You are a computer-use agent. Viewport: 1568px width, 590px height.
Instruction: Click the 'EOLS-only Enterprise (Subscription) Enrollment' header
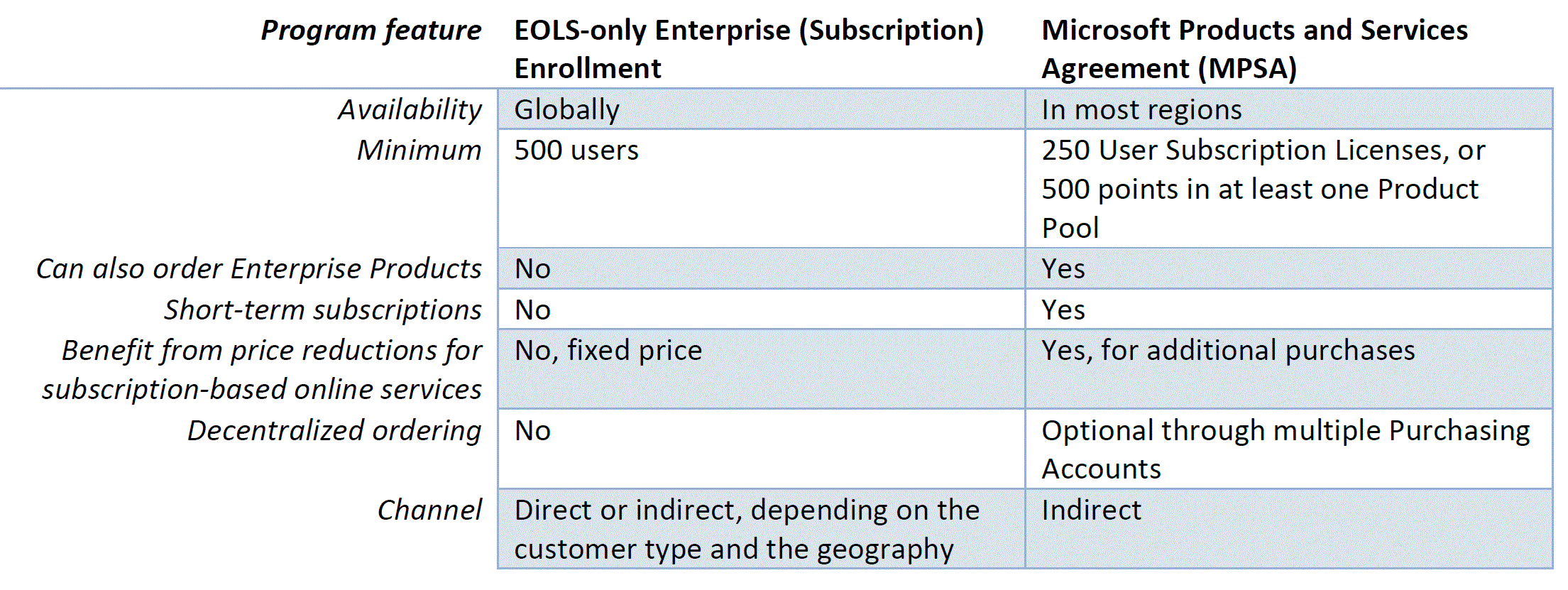coord(748,49)
